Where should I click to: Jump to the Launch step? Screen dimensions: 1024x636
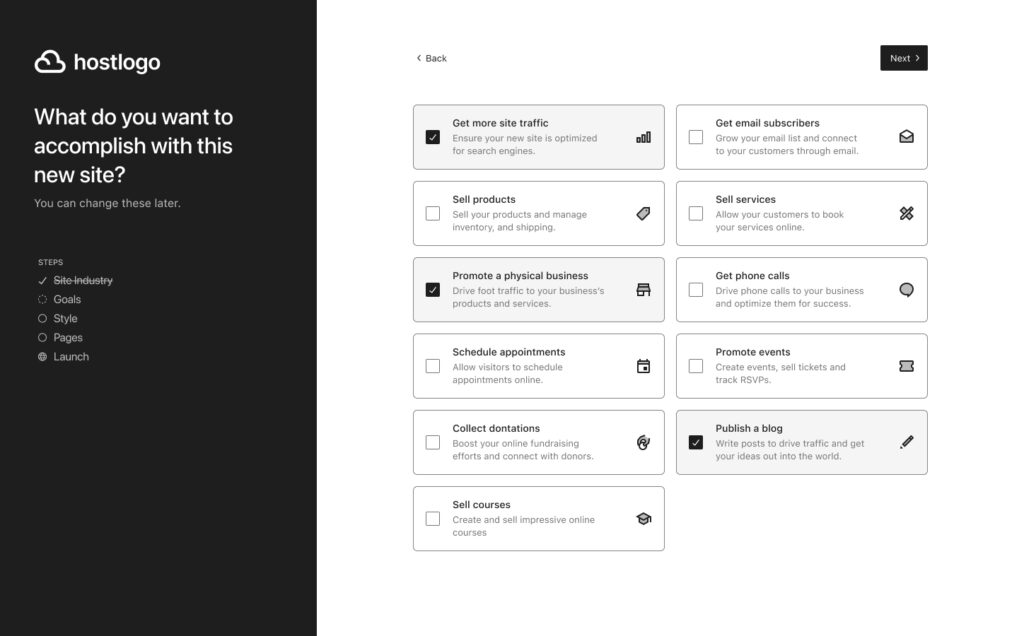[x=71, y=357]
